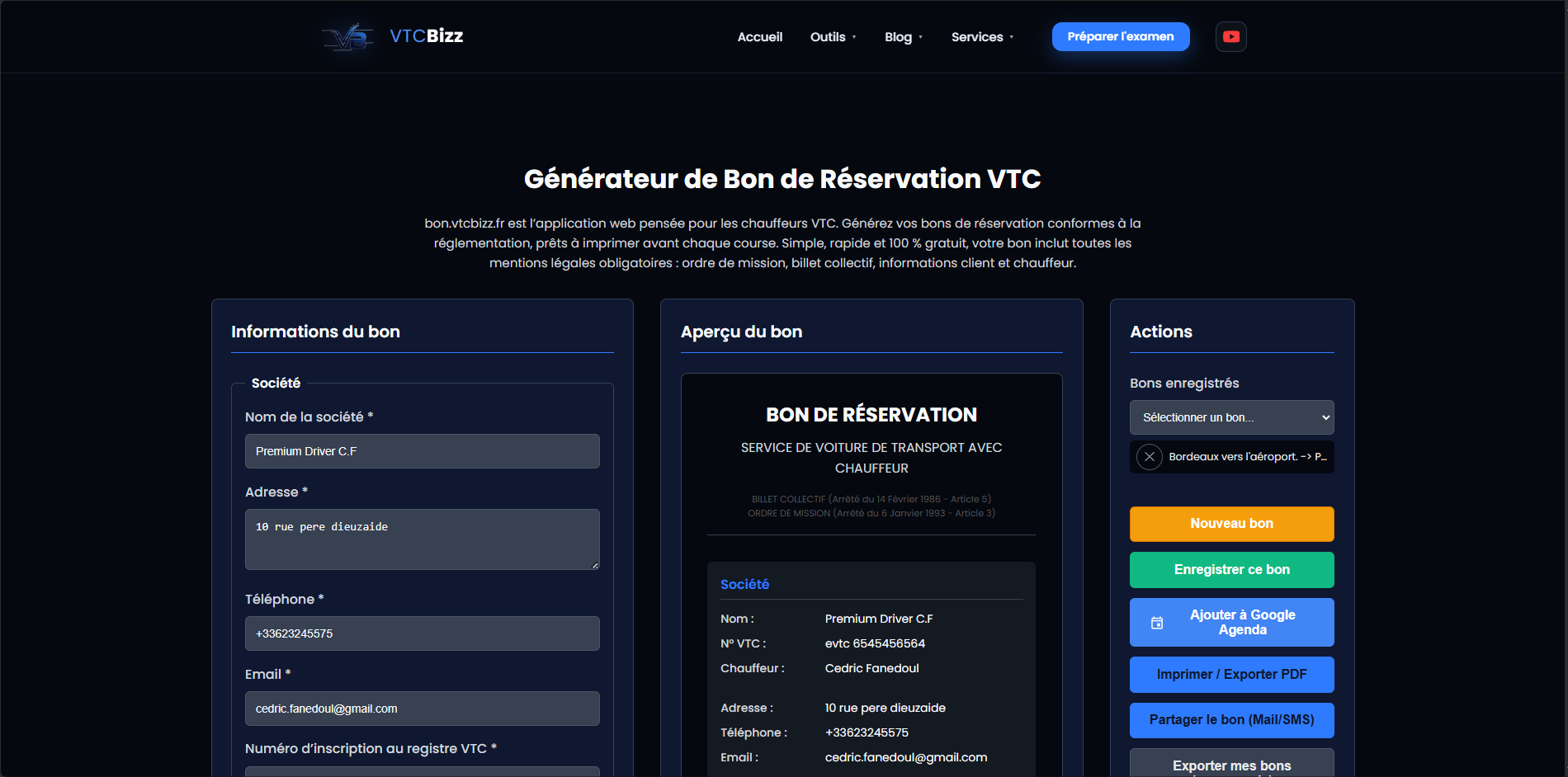Screen dimensions: 1568x777
Task: Click Imprimer / Exporter PDF
Action: [x=1231, y=675]
